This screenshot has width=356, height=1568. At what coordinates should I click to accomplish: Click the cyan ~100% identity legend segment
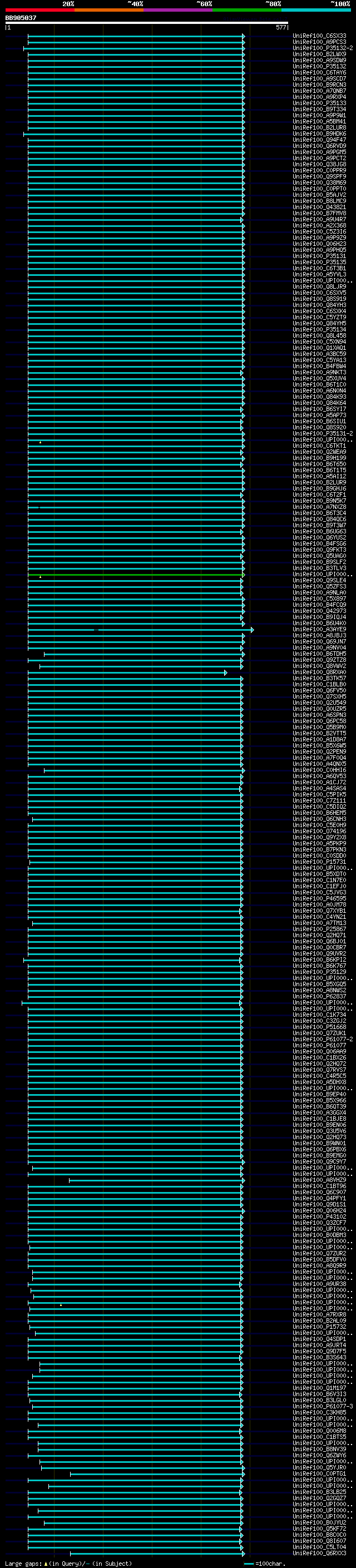(x=316, y=10)
